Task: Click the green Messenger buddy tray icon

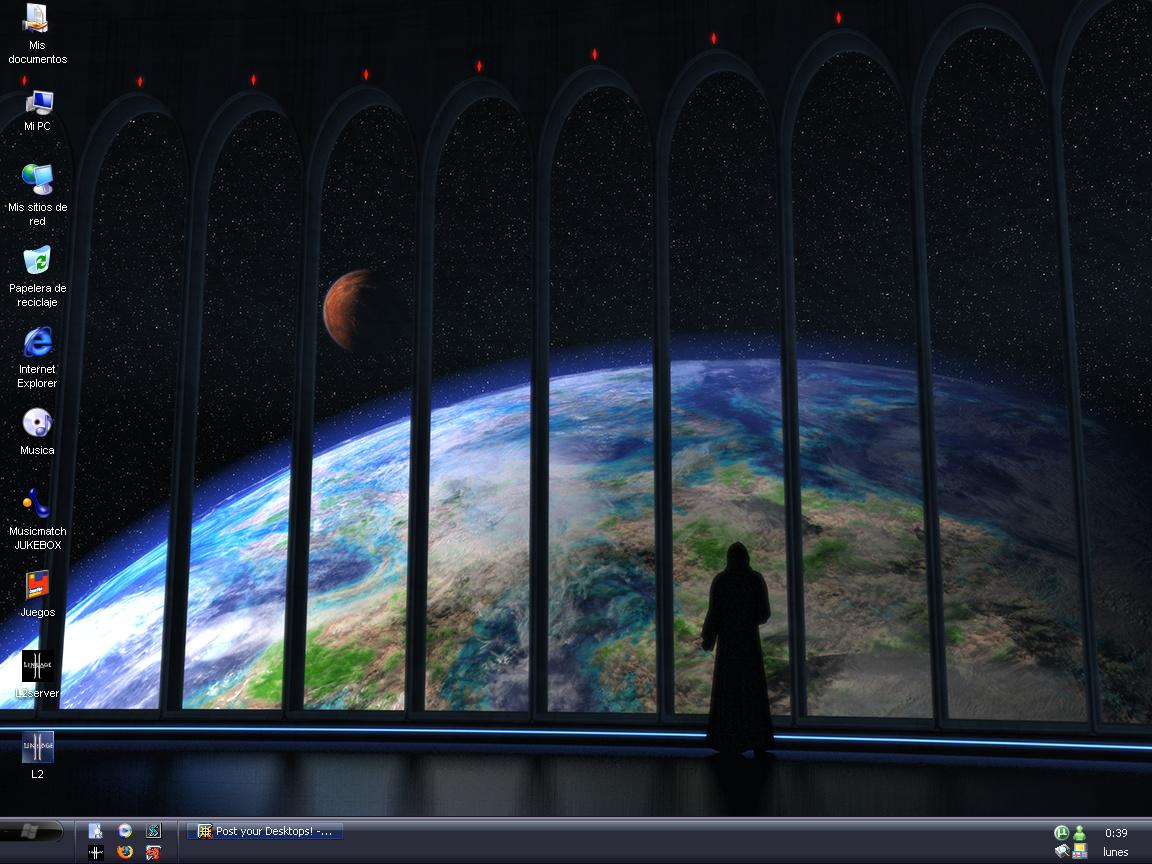Action: coord(1079,832)
